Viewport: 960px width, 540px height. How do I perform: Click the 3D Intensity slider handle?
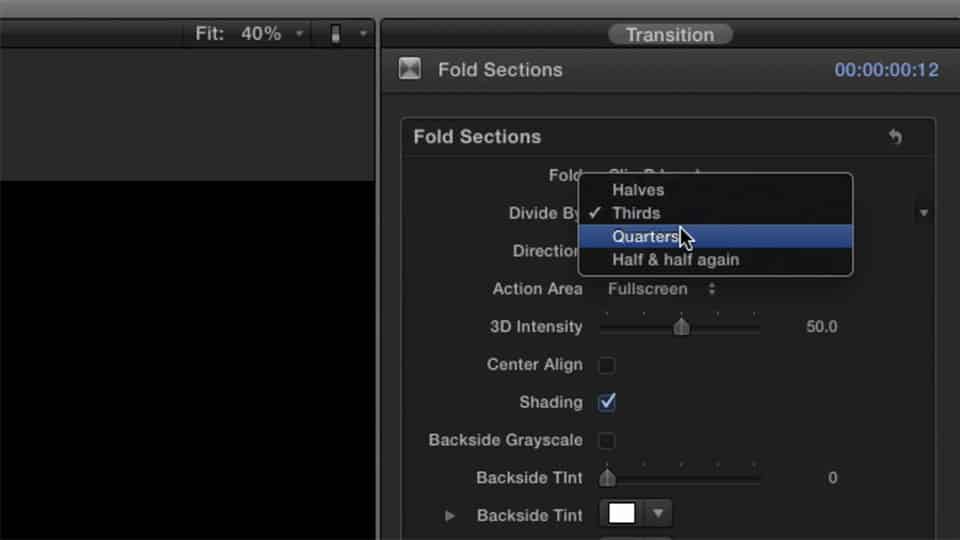[681, 327]
